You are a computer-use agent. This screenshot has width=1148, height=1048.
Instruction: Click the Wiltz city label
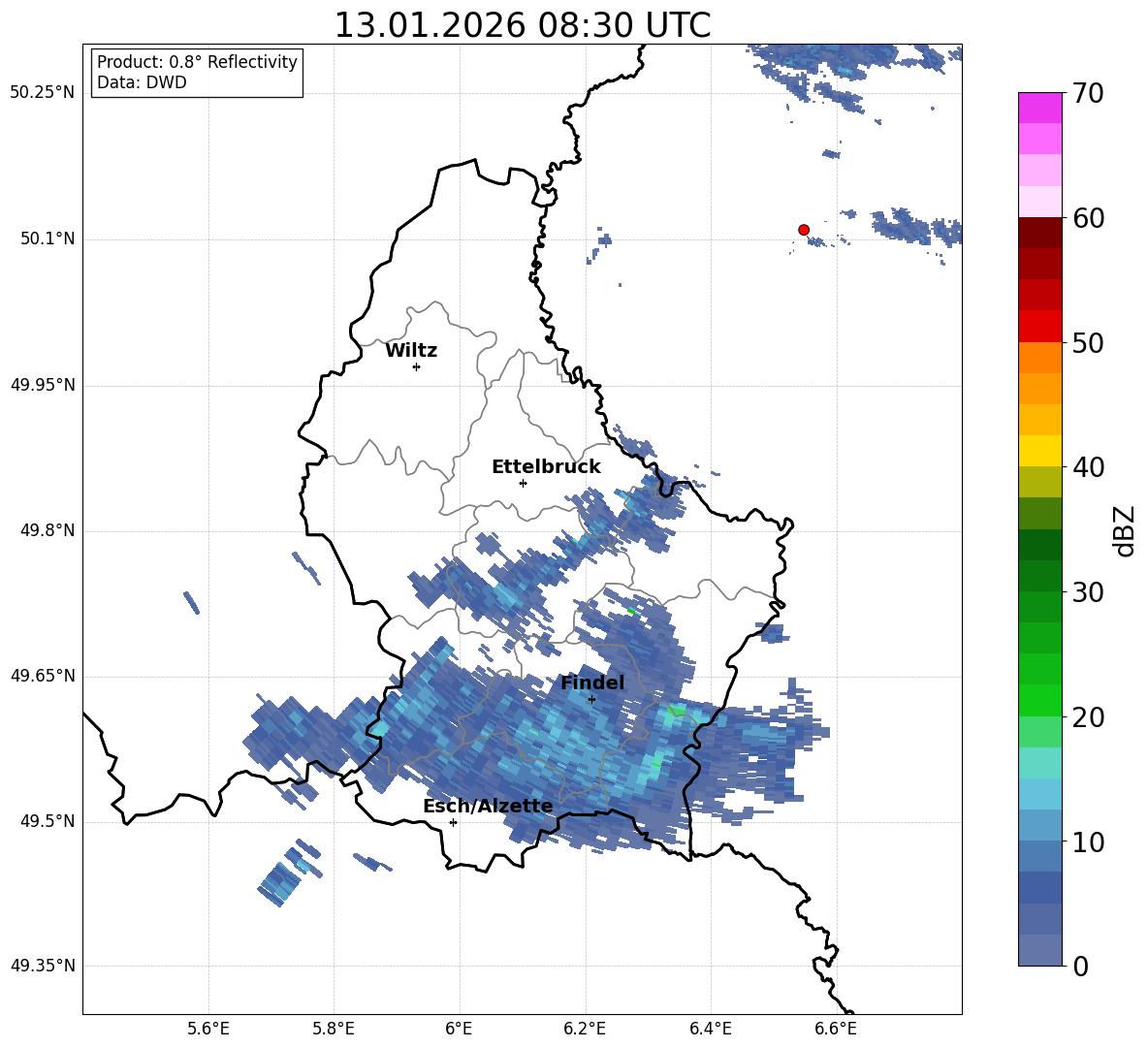pos(411,351)
